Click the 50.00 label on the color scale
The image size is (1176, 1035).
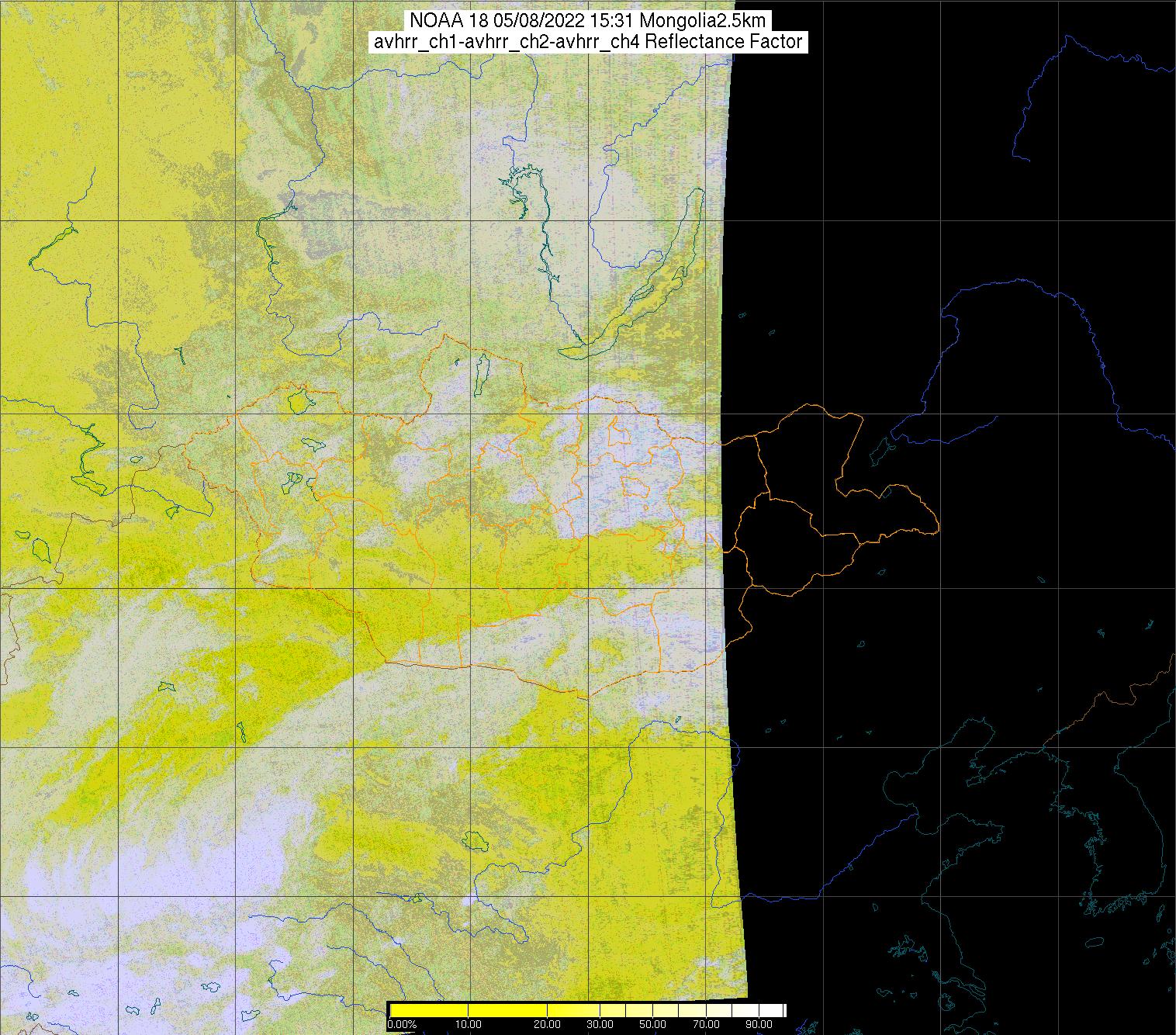click(x=654, y=1025)
